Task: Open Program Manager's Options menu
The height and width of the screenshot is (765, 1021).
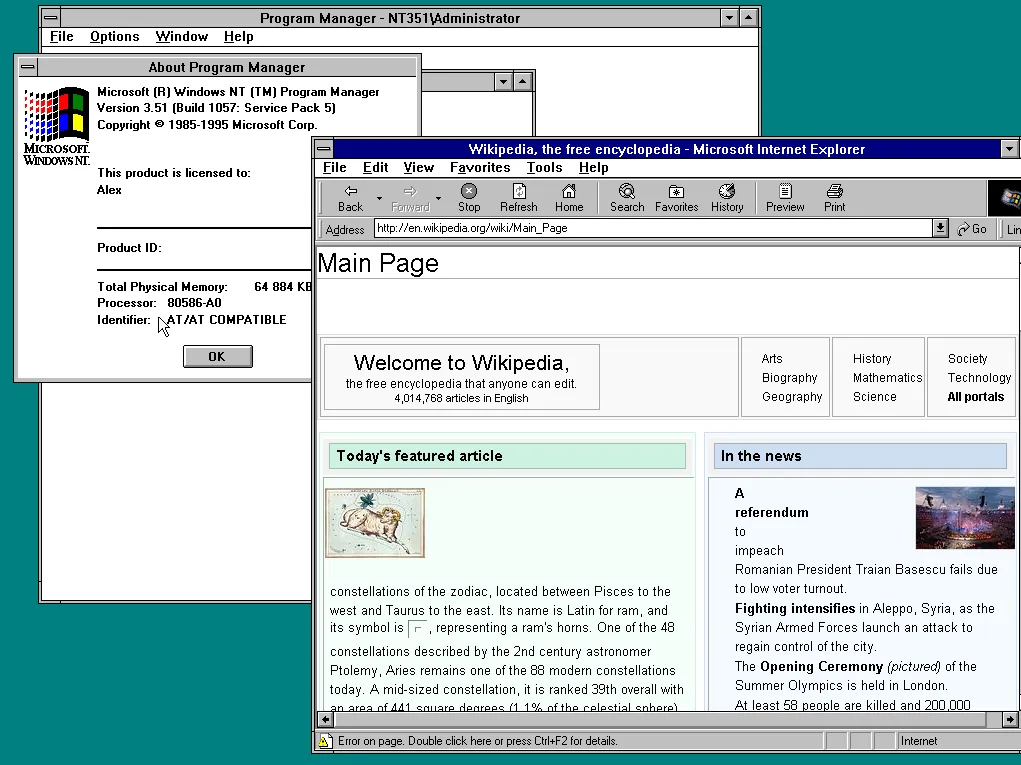Action: (115, 36)
